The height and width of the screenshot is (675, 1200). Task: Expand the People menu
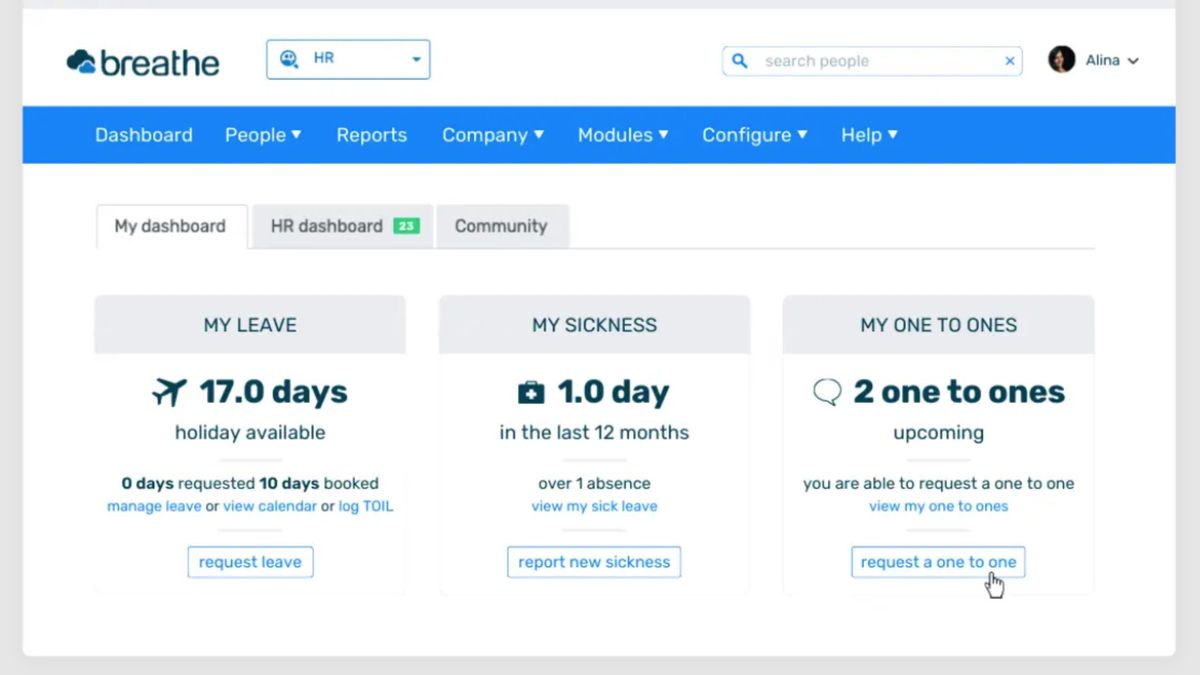click(x=263, y=135)
